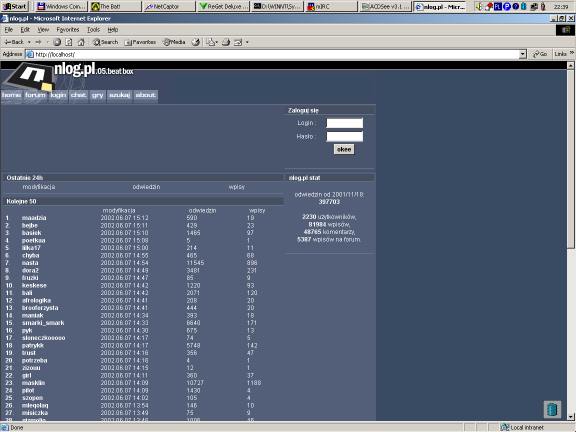Switch to Windows Commander taskbar window
The image size is (576, 432).
[61, 7]
